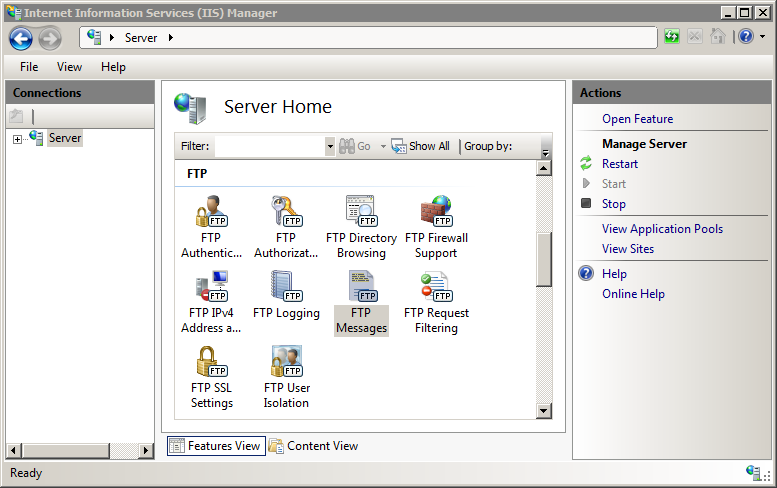Click the Help link in Actions pane
Viewport: 777px width, 488px height.
[x=614, y=273]
